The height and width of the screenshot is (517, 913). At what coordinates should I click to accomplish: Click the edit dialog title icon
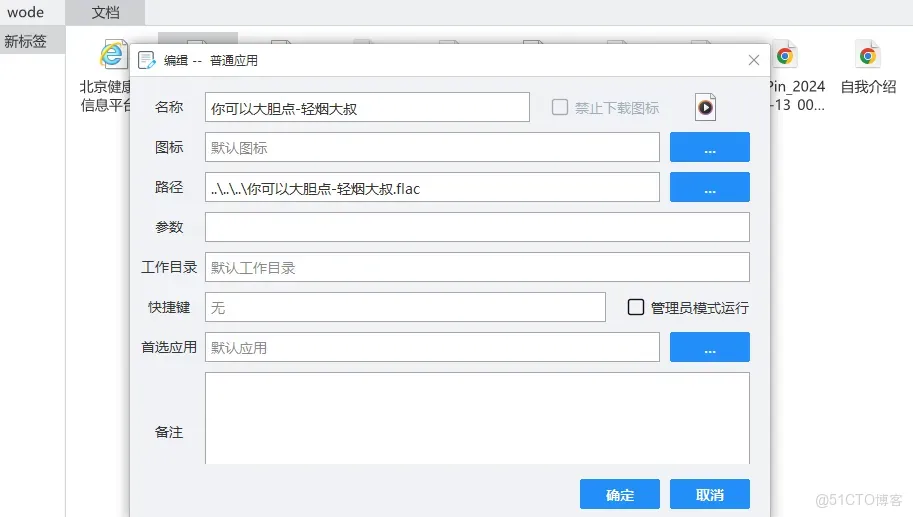[147, 60]
